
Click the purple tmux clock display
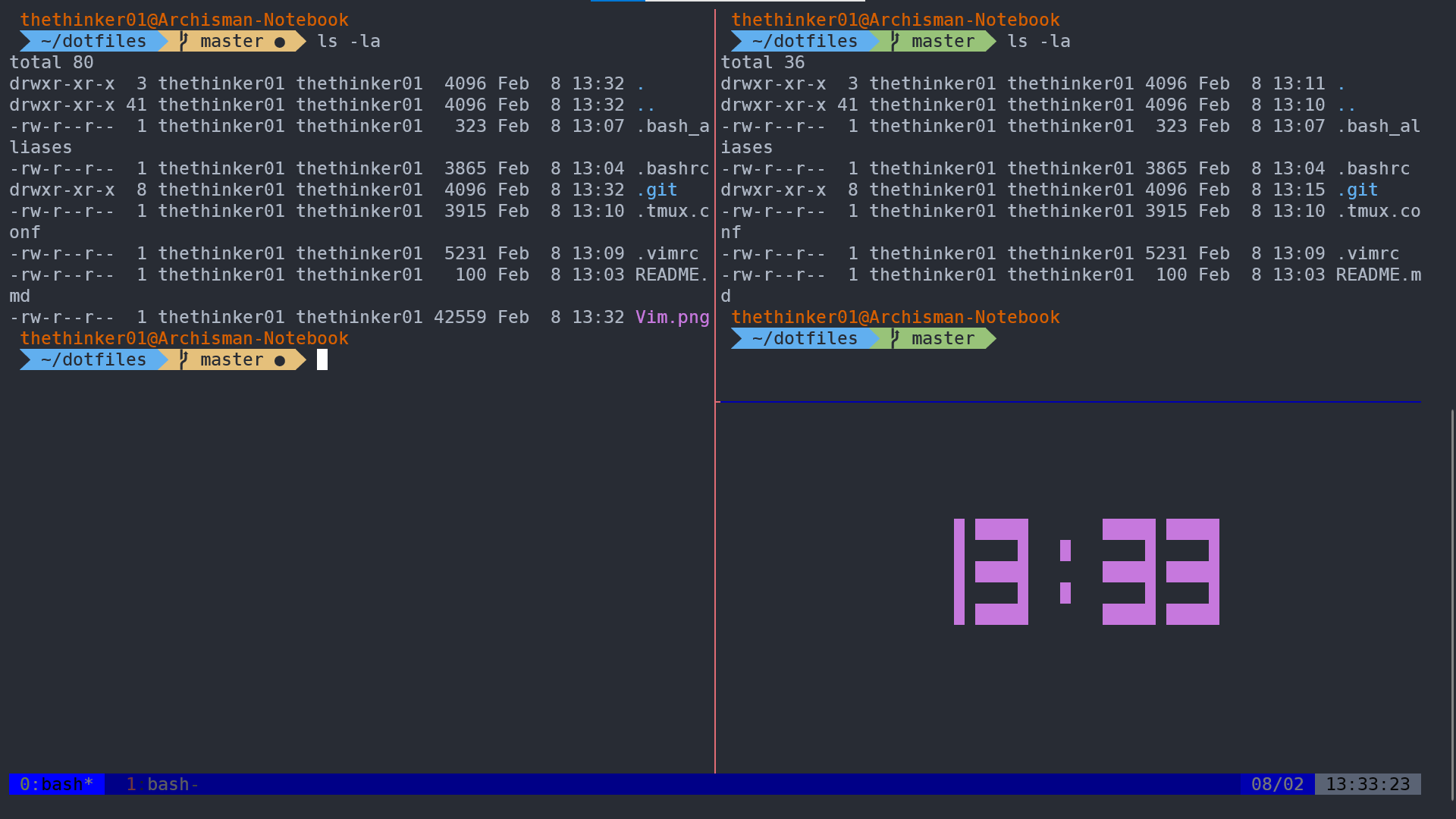click(1086, 572)
